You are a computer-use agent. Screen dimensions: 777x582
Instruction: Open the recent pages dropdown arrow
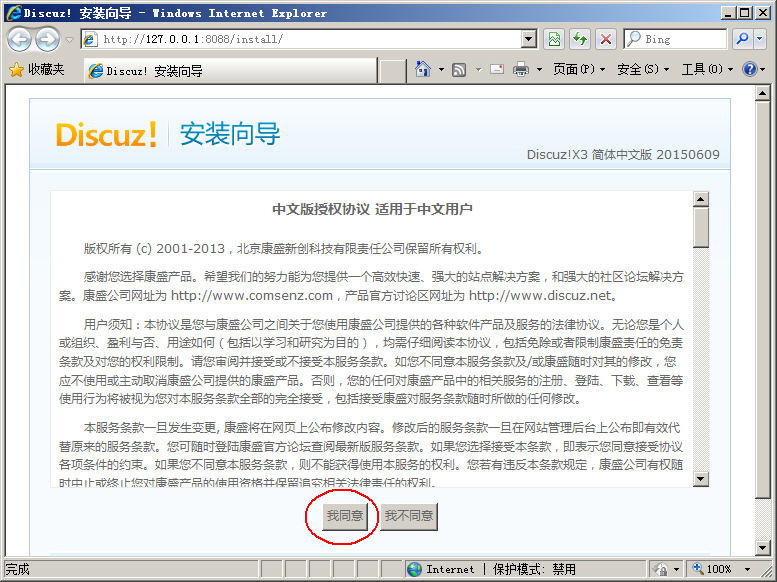tap(70, 40)
